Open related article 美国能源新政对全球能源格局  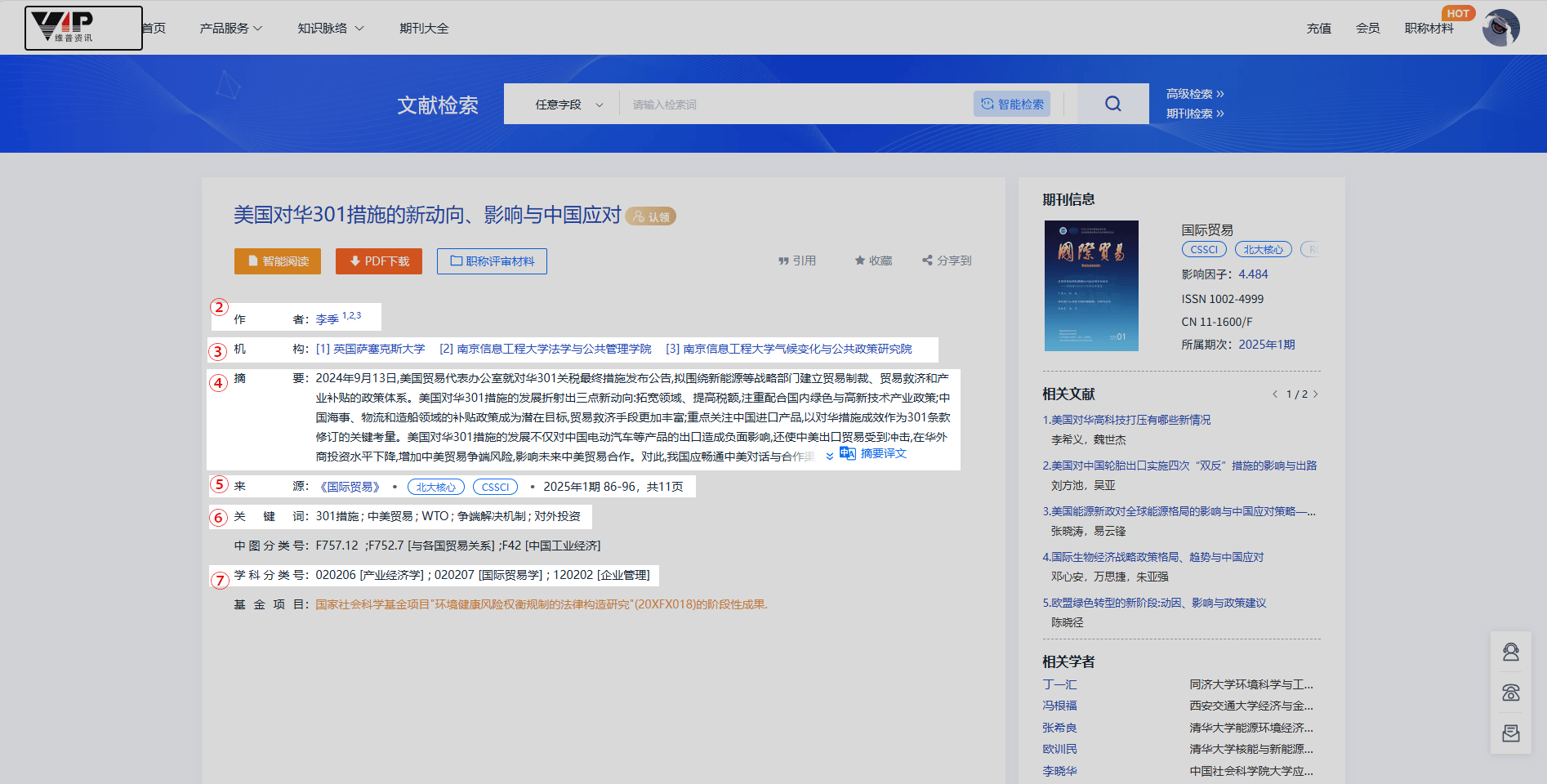pos(1179,511)
